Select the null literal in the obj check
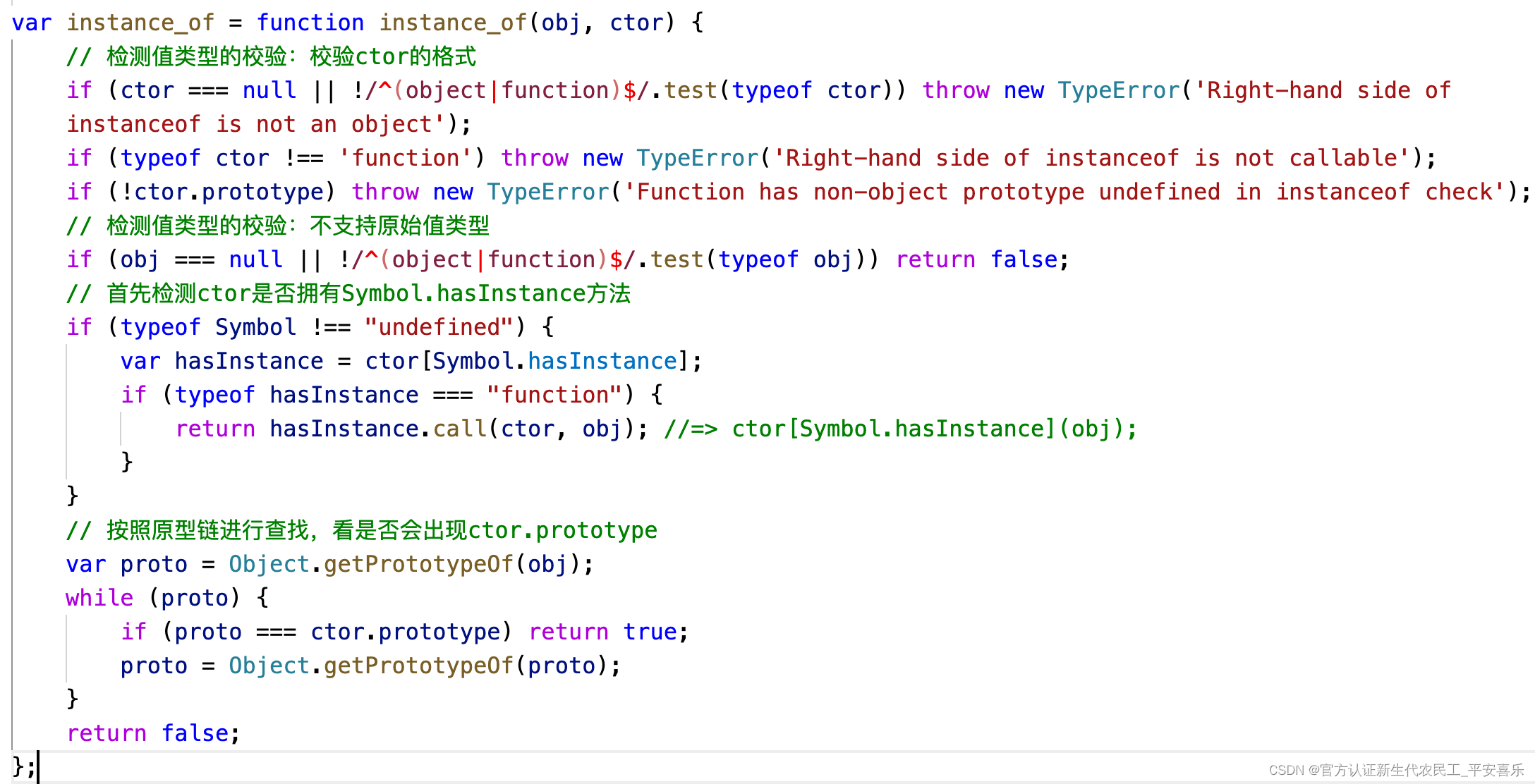 pyautogui.click(x=256, y=259)
